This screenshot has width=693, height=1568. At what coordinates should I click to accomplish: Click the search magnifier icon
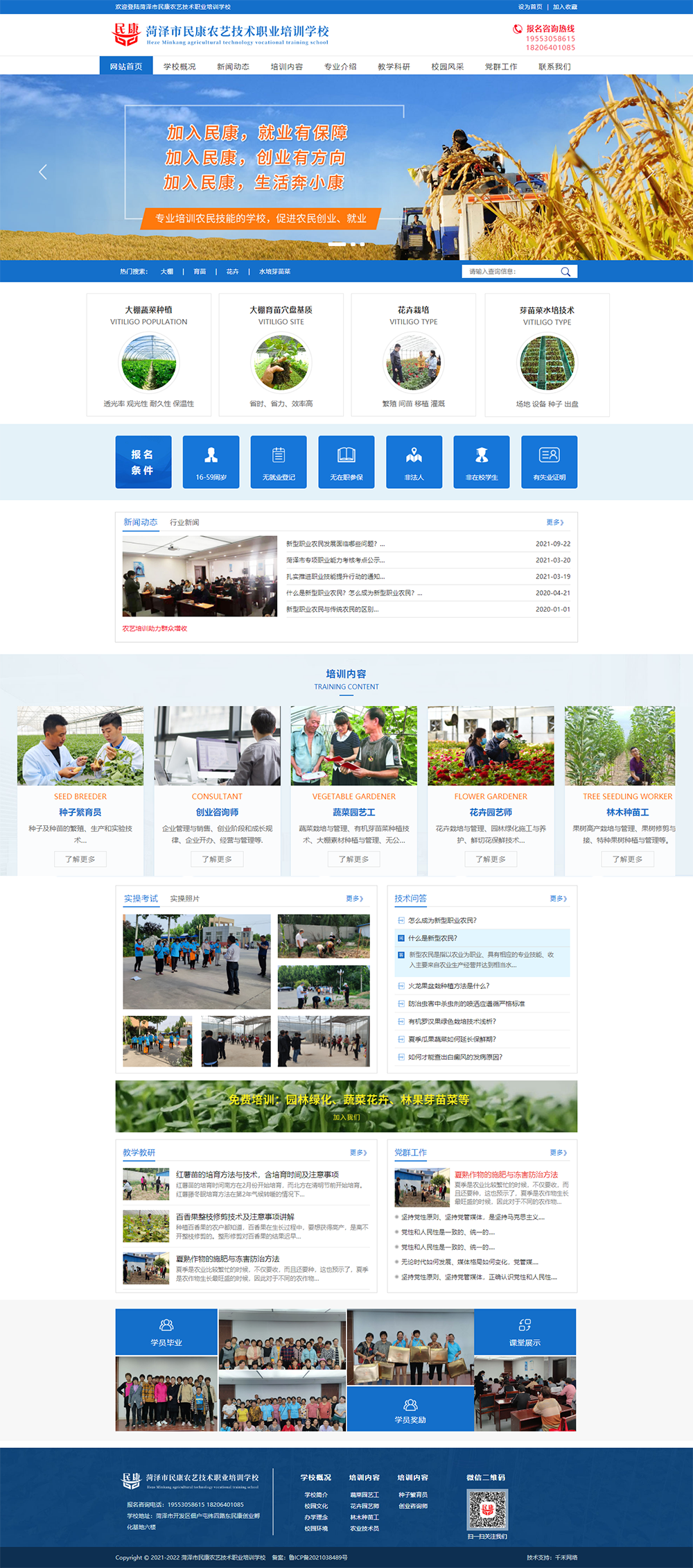pos(565,272)
